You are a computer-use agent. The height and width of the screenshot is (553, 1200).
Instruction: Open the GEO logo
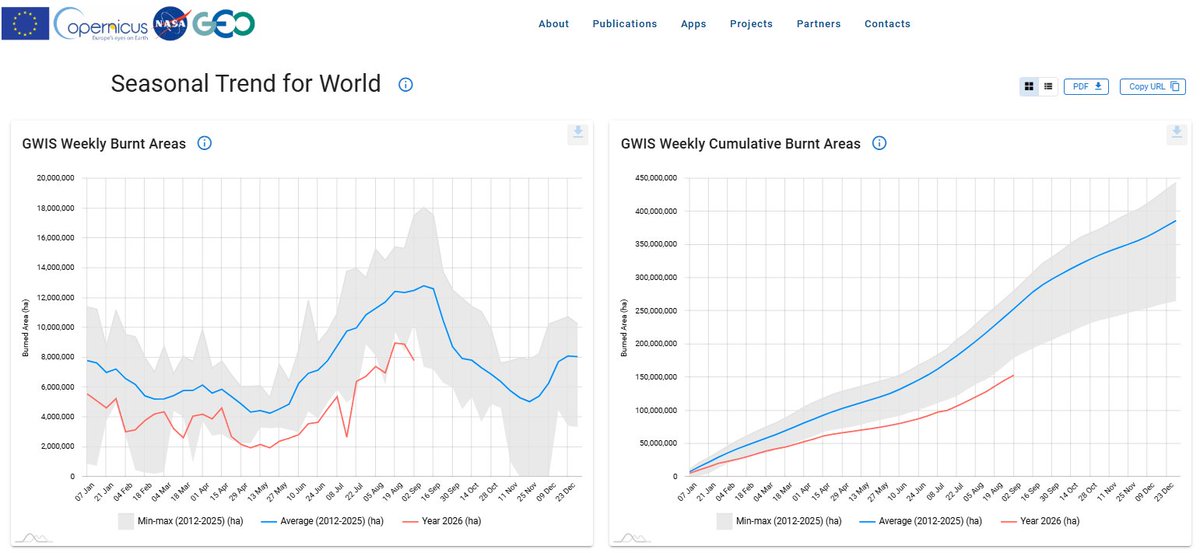pyautogui.click(x=222, y=23)
